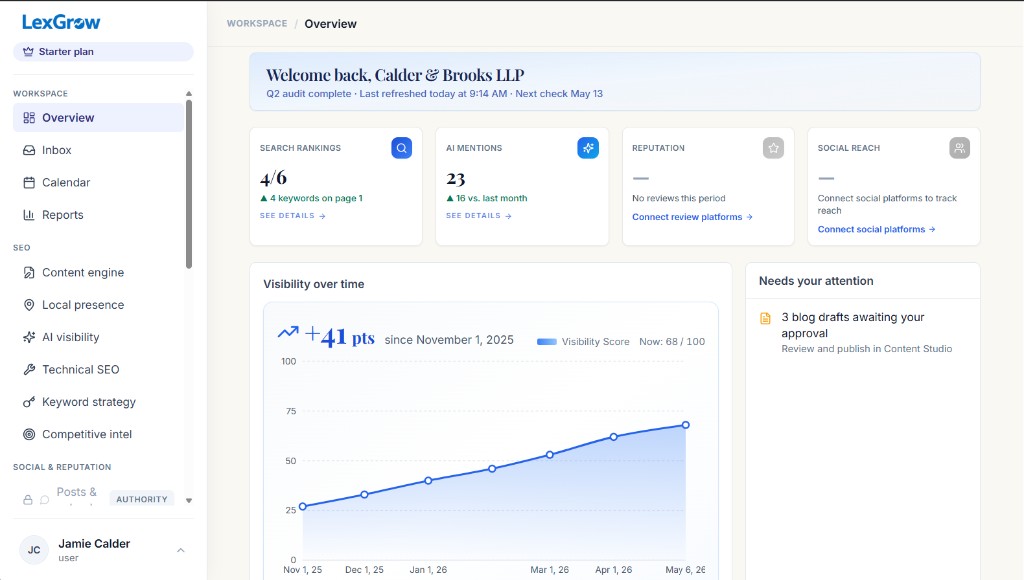
Task: Open See Details under Search Rankings
Action: tap(293, 216)
